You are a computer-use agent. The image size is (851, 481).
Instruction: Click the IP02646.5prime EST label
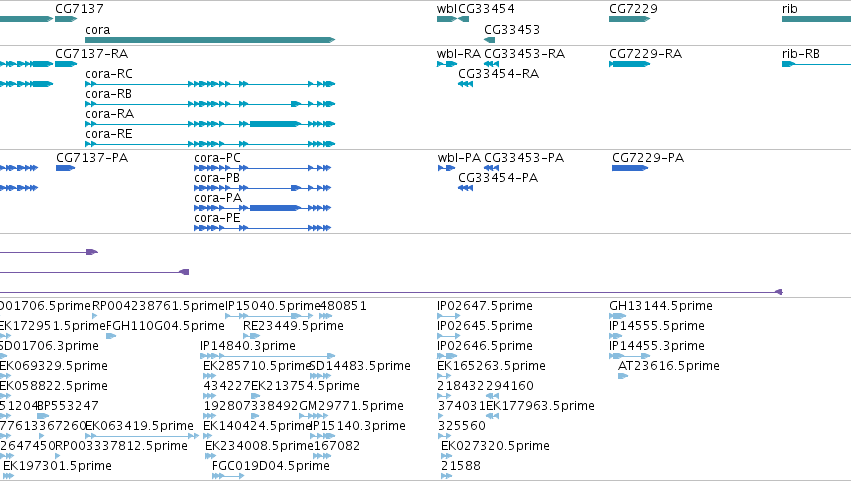[485, 346]
